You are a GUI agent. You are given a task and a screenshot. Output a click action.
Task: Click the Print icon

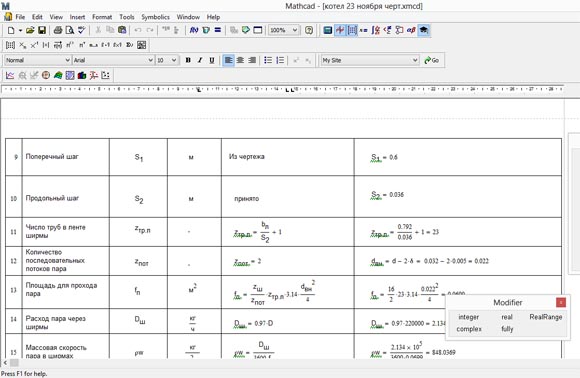click(x=58, y=30)
